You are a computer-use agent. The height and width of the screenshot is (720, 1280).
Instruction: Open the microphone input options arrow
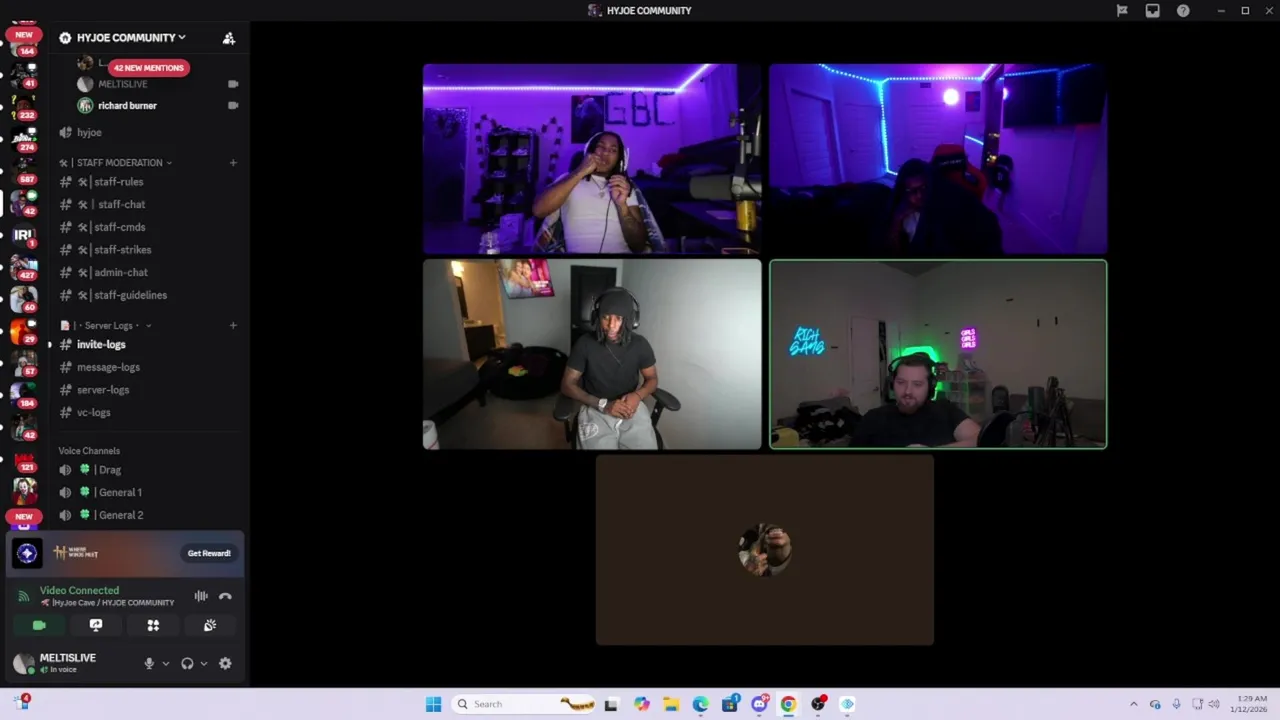click(x=165, y=663)
